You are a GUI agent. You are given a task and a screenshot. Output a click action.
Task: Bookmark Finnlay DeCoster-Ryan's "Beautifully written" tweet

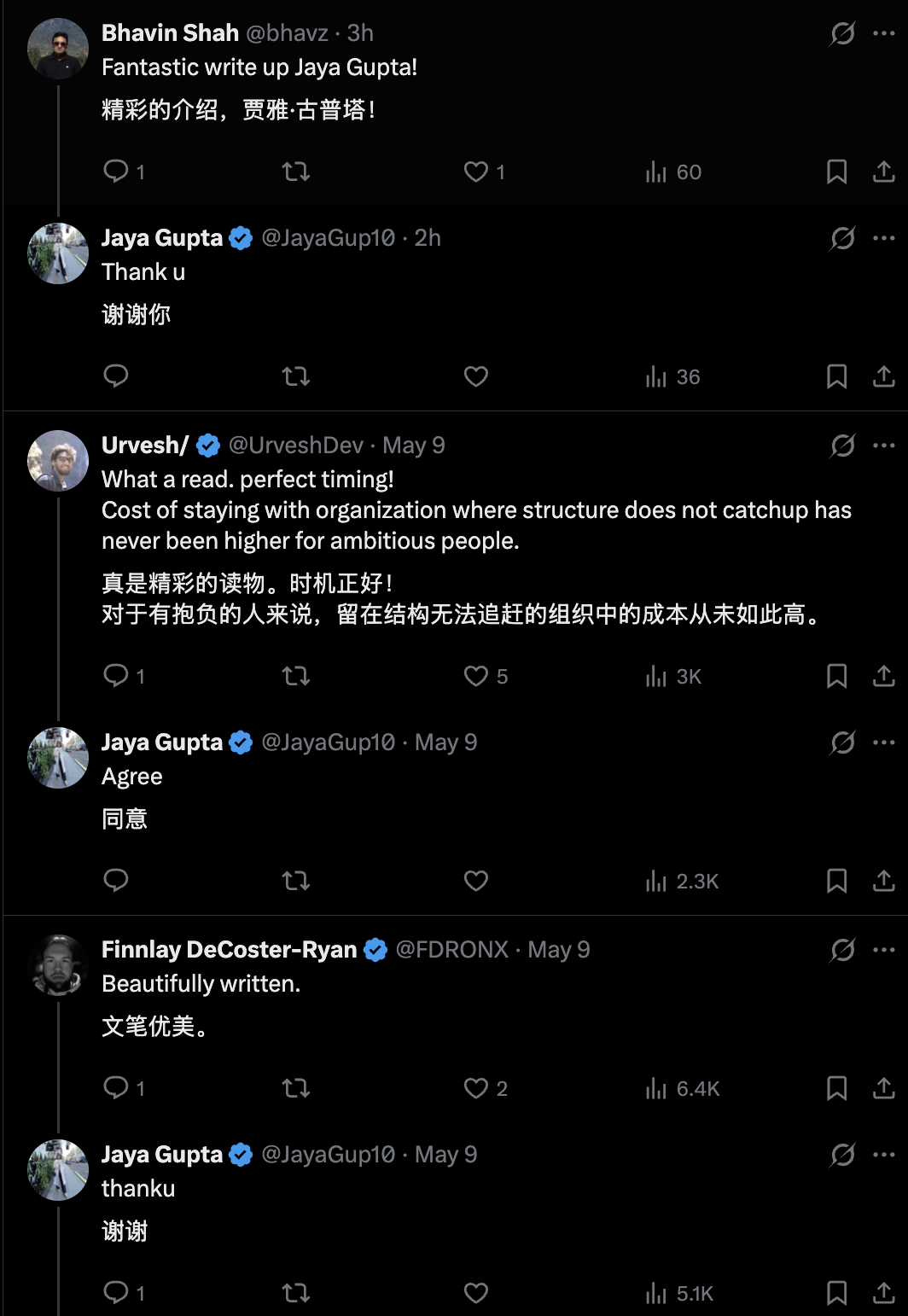(x=836, y=1088)
